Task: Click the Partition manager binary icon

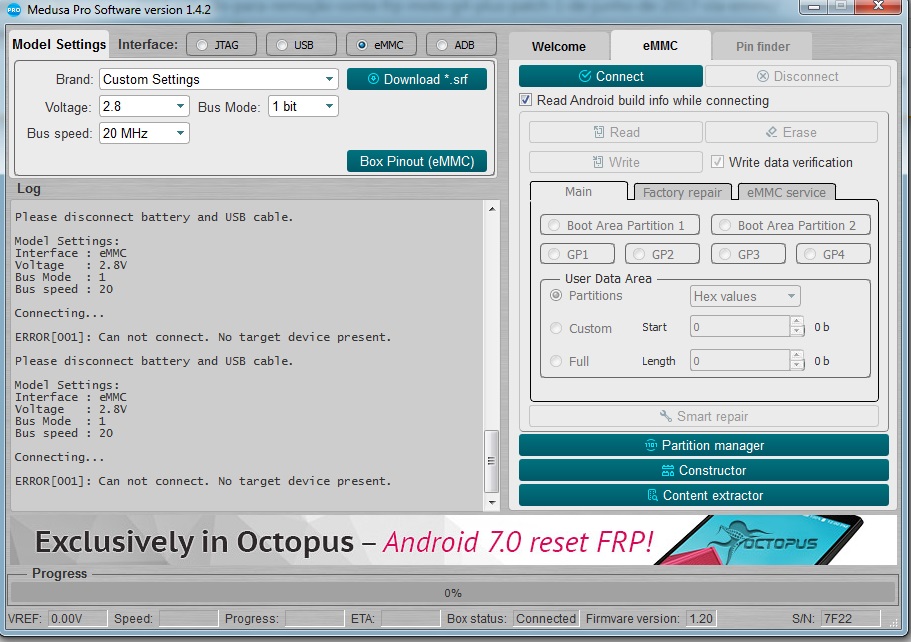Action: click(x=651, y=445)
